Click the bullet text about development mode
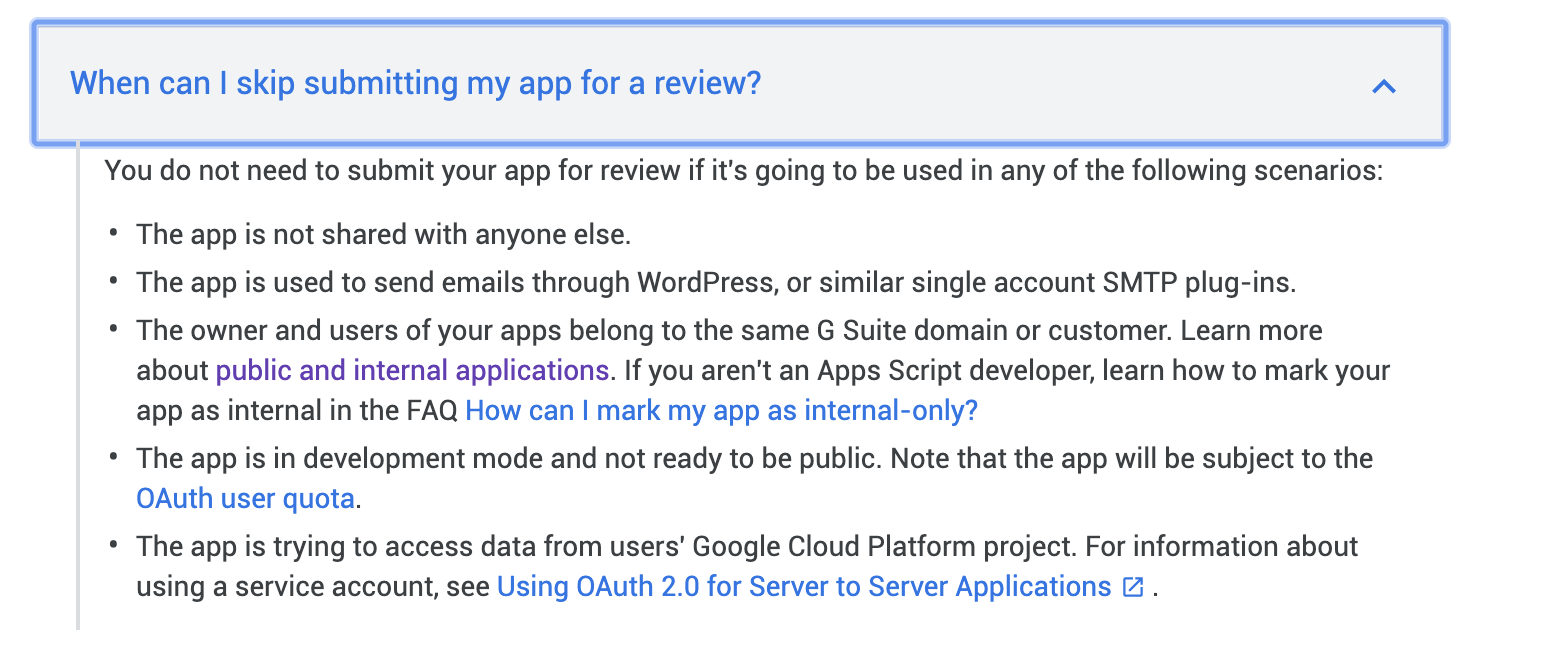1568x658 pixels. pyautogui.click(x=755, y=479)
